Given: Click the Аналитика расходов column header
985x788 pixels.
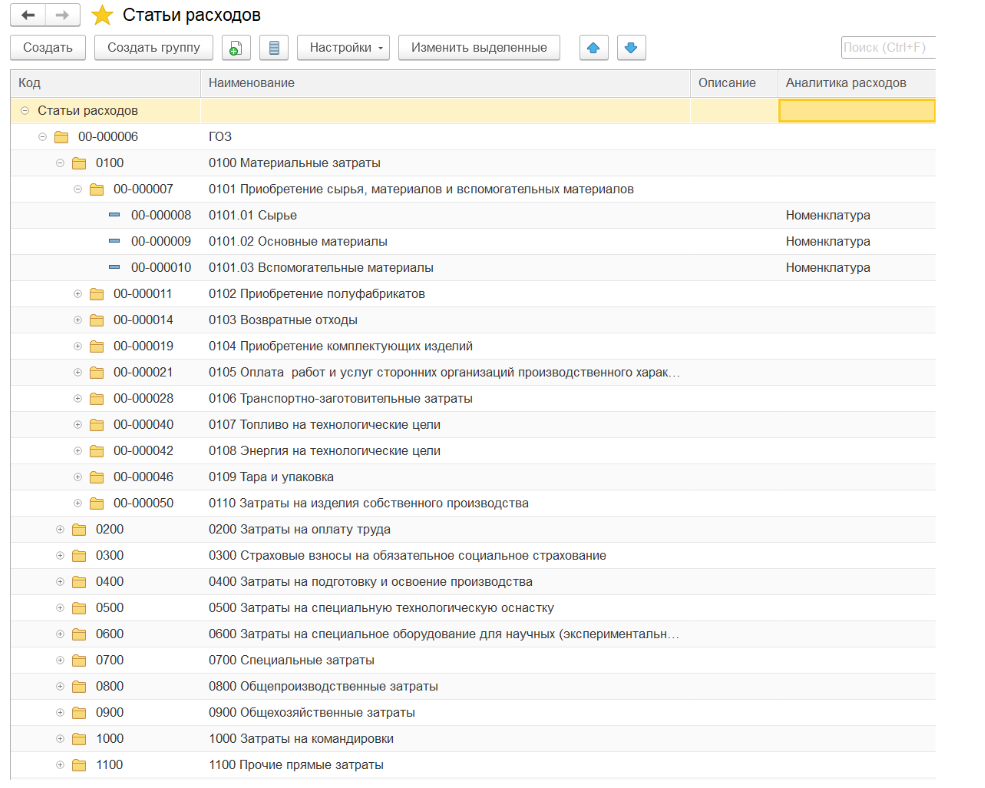Looking at the screenshot, I should click(x=846, y=83).
